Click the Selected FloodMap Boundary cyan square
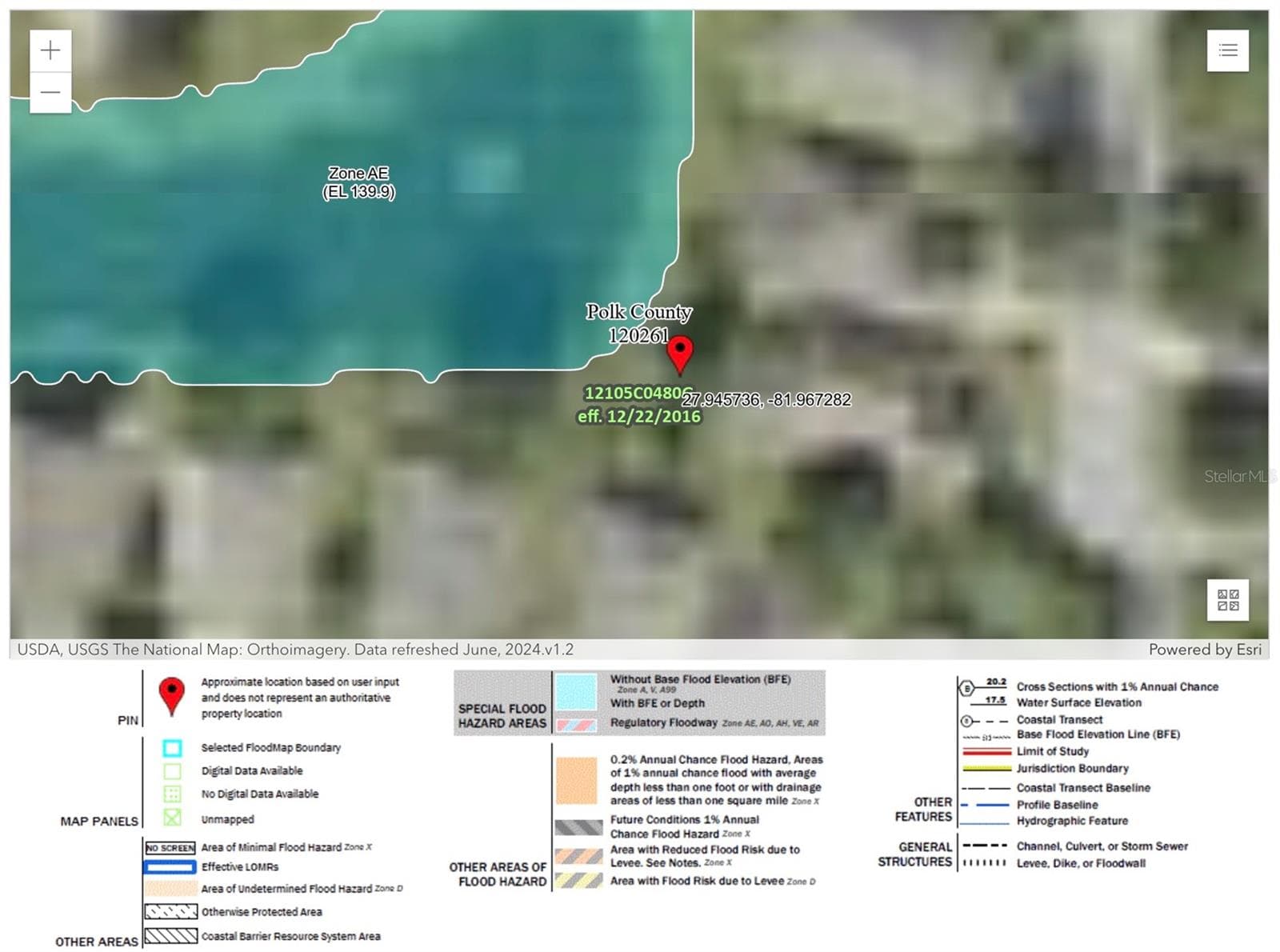1280x952 pixels. tap(172, 748)
